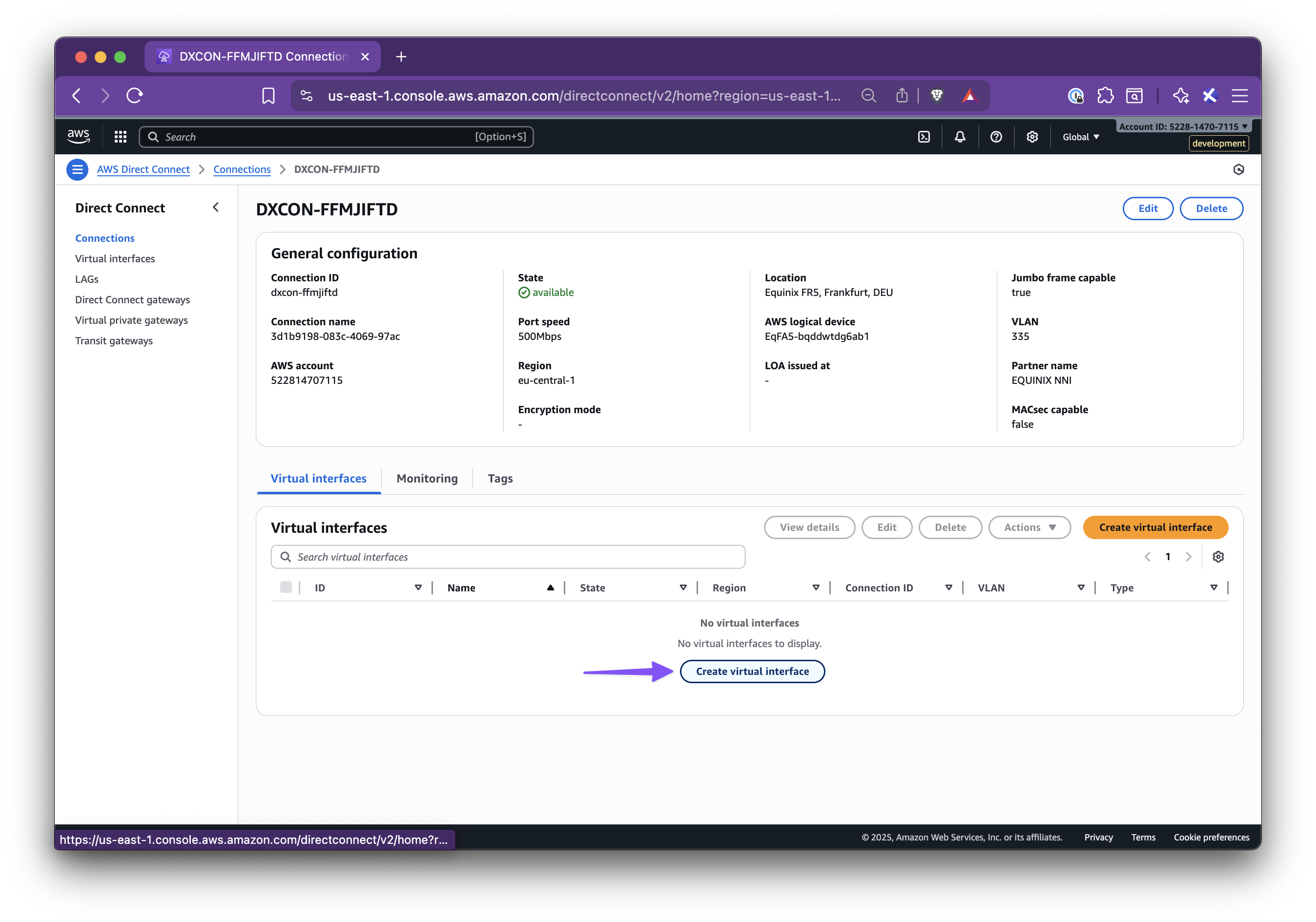Screen dimensions: 1316x922
Task: Click the AWS logo icon
Action: pyautogui.click(x=79, y=136)
